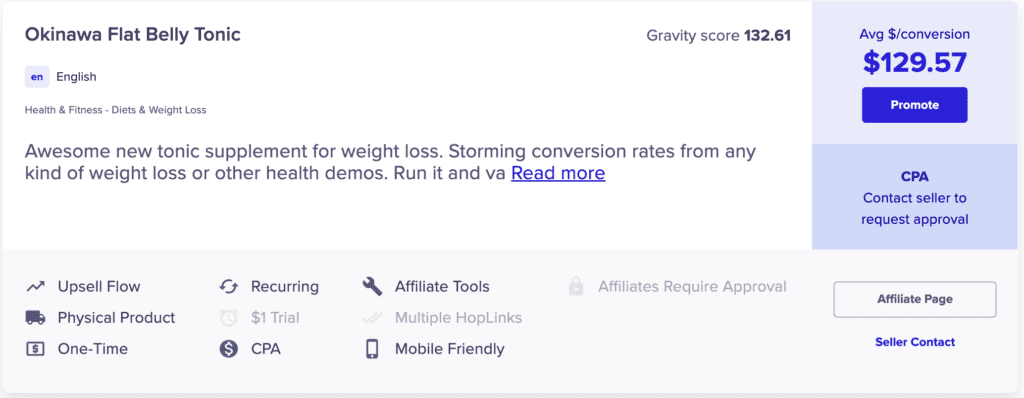
Task: Expand description with Read more link
Action: 558,173
